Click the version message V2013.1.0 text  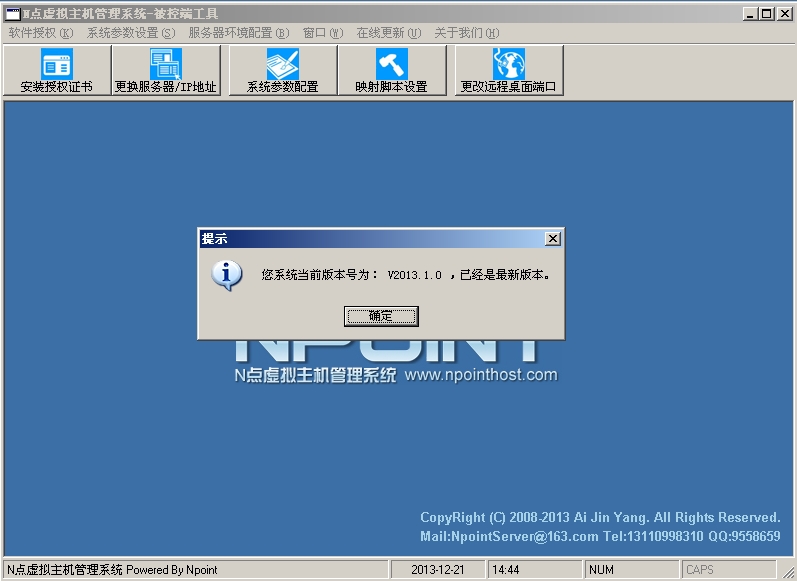(406, 275)
